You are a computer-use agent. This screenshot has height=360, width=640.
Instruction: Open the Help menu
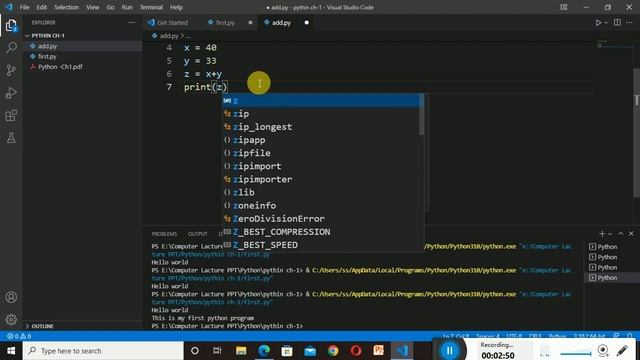click(176, 7)
